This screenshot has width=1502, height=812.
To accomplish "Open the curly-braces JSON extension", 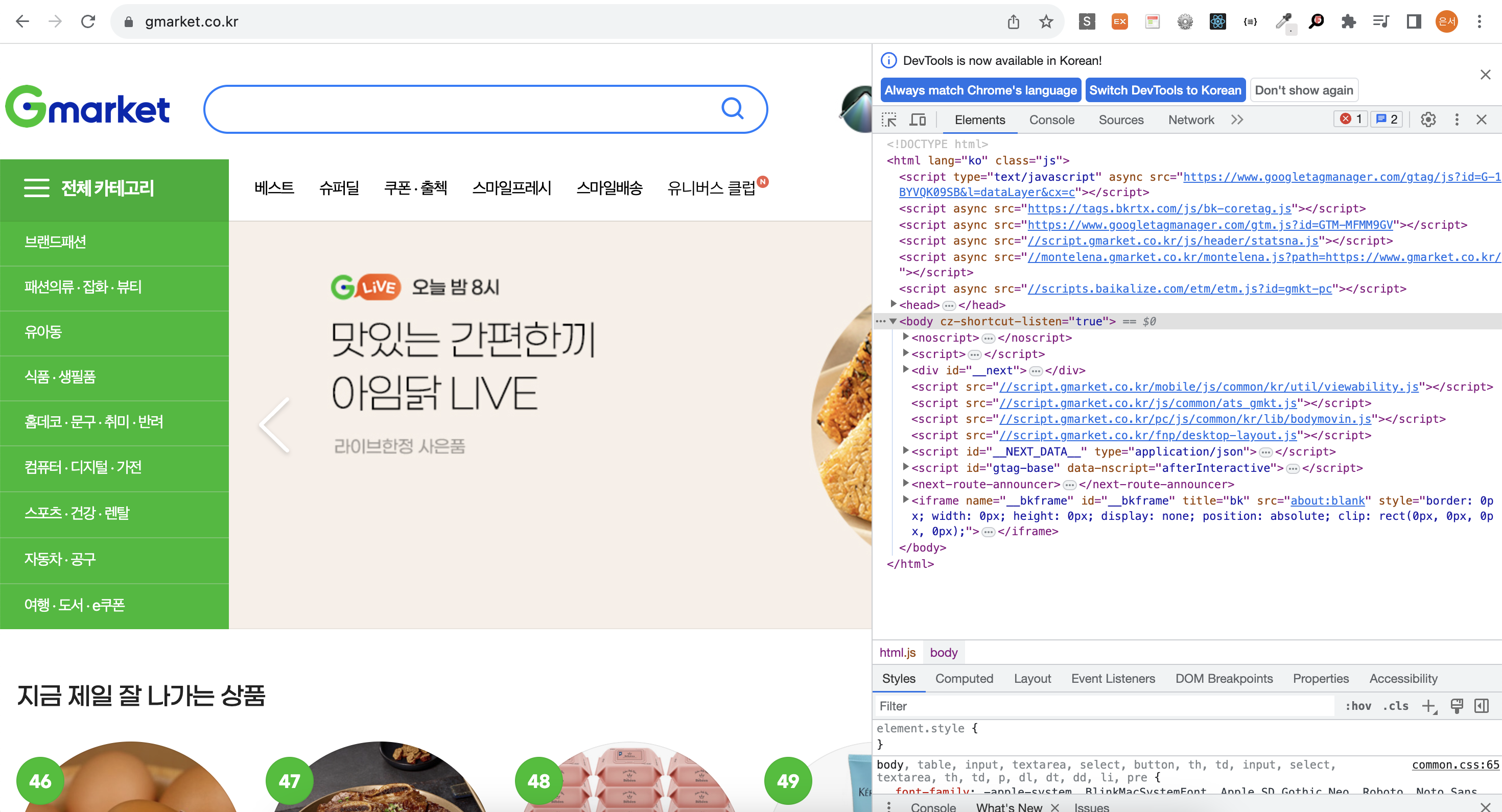I will 1250,21.
